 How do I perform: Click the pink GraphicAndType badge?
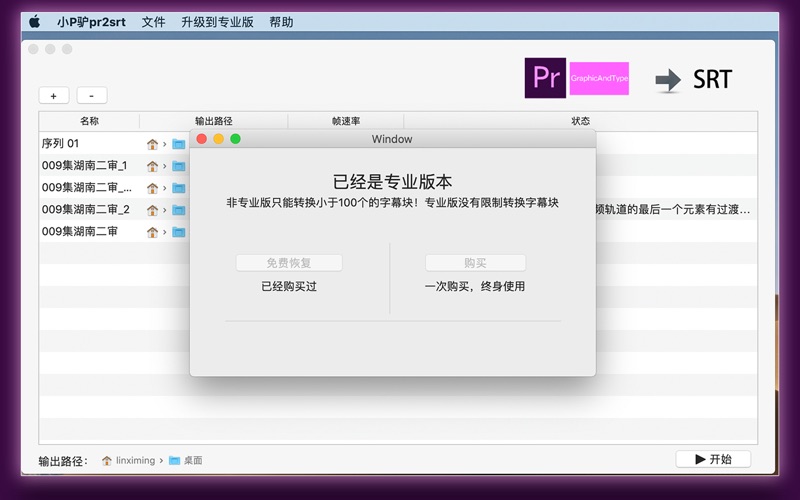[599, 78]
